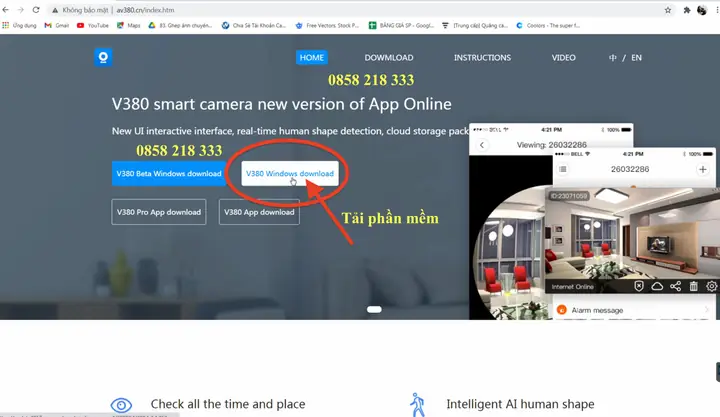Click the carousel slide indicator dot

click(374, 309)
